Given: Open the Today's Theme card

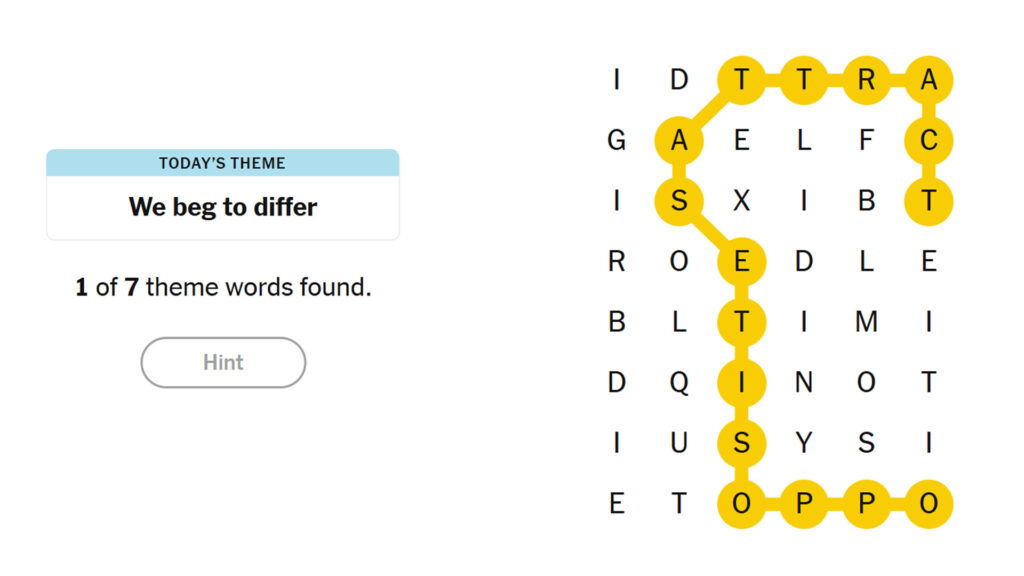Looking at the screenshot, I should tap(223, 194).
